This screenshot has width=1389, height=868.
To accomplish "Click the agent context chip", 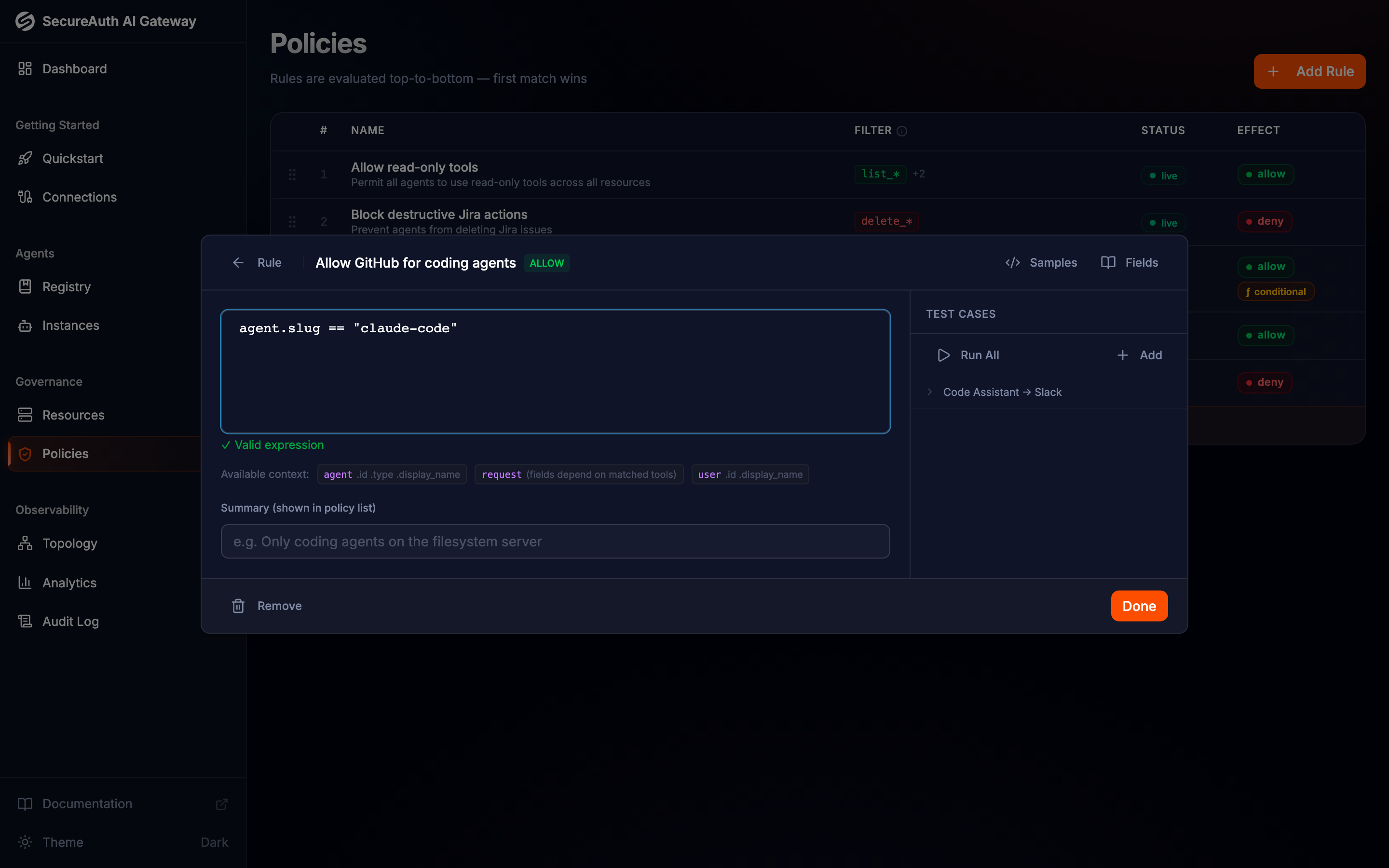I will [392, 474].
